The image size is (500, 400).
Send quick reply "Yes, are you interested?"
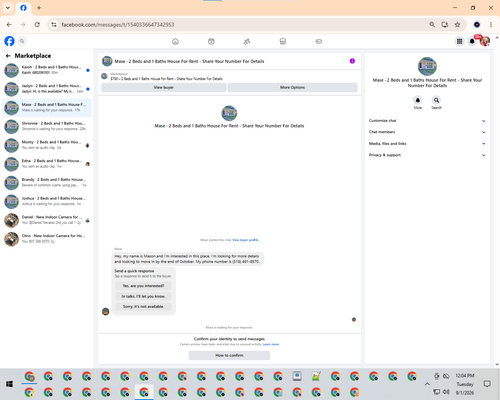(143, 286)
